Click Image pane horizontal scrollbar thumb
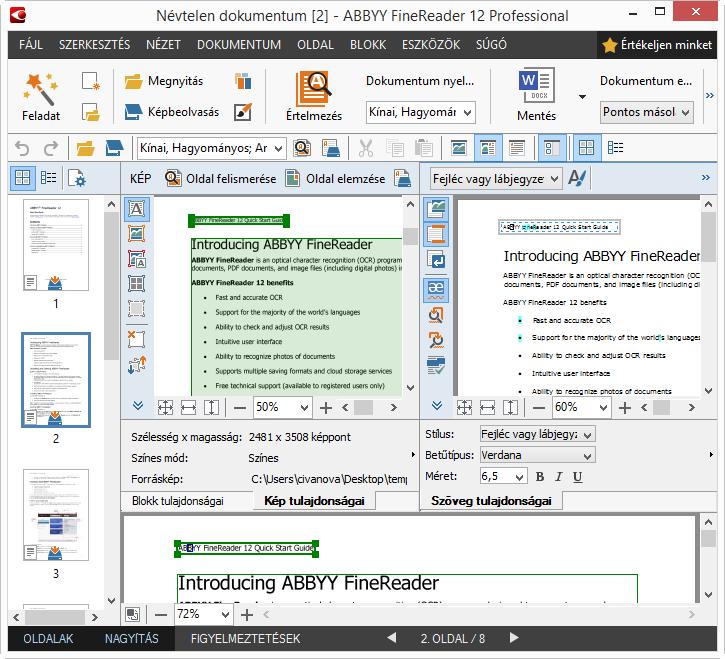725x659 pixels. click(x=363, y=407)
